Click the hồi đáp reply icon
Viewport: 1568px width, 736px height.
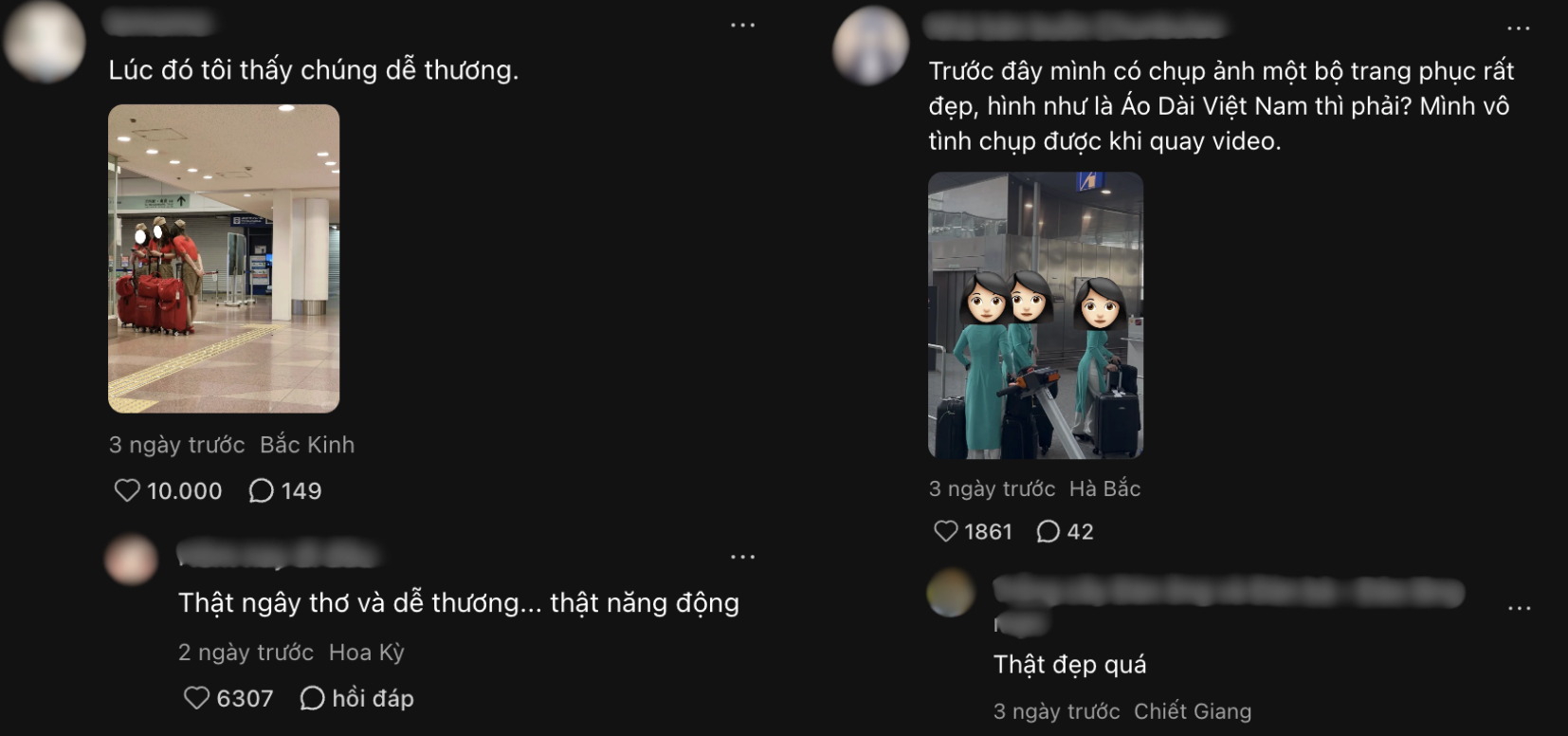point(312,698)
